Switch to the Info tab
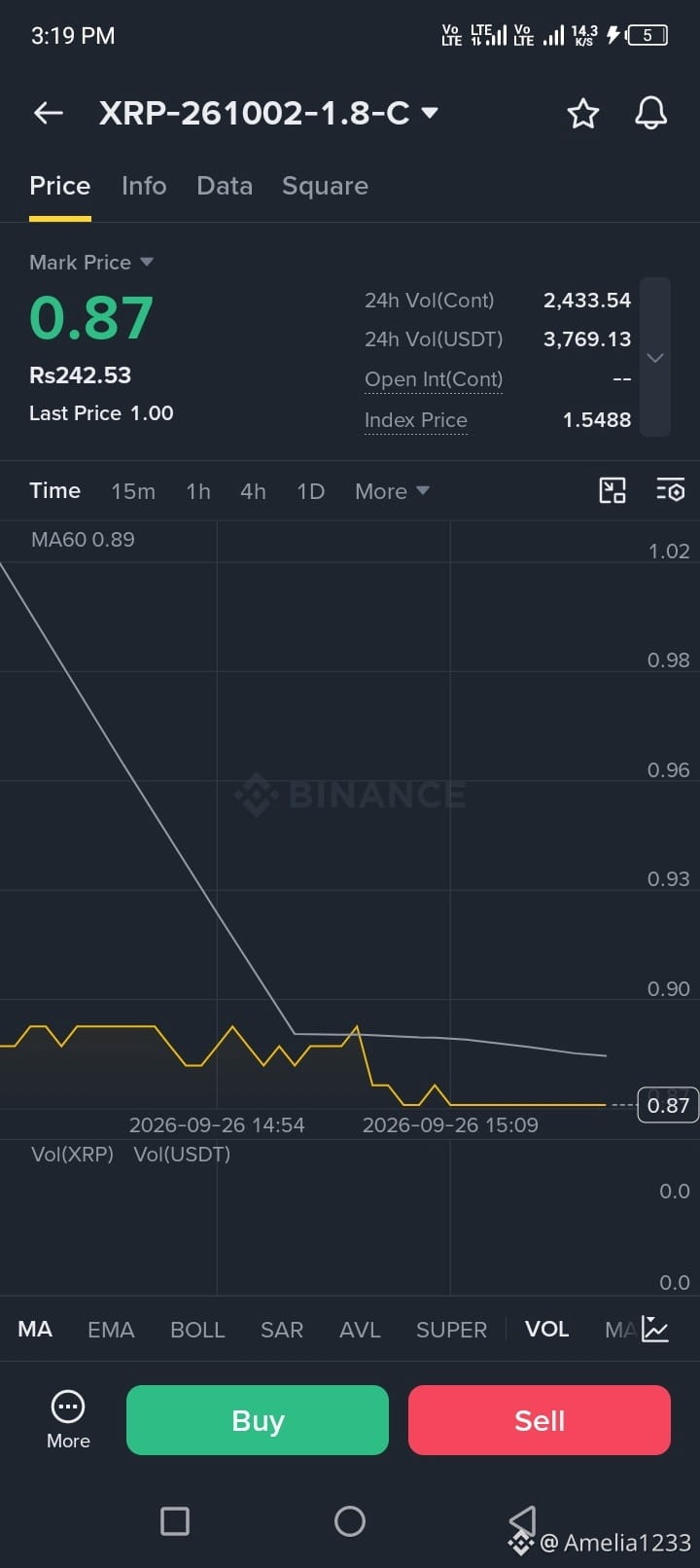 click(x=144, y=186)
